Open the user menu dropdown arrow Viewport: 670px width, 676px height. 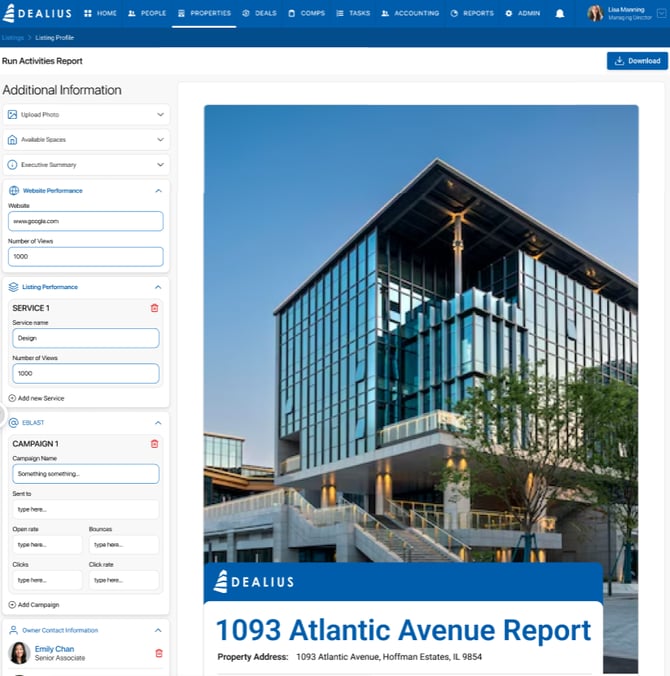click(661, 13)
